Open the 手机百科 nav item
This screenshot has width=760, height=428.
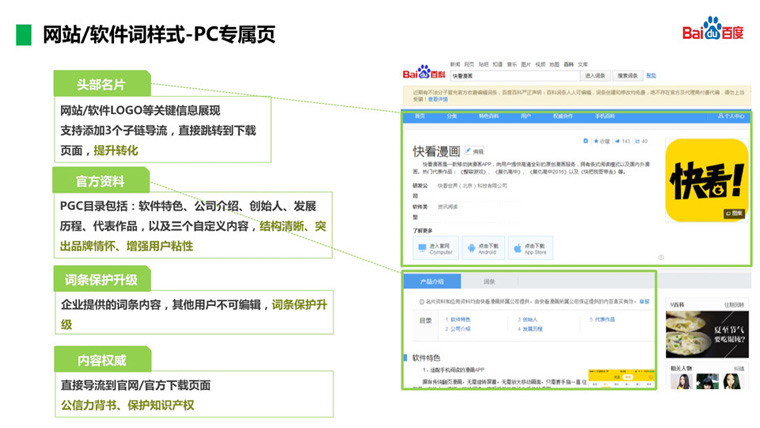click(605, 116)
